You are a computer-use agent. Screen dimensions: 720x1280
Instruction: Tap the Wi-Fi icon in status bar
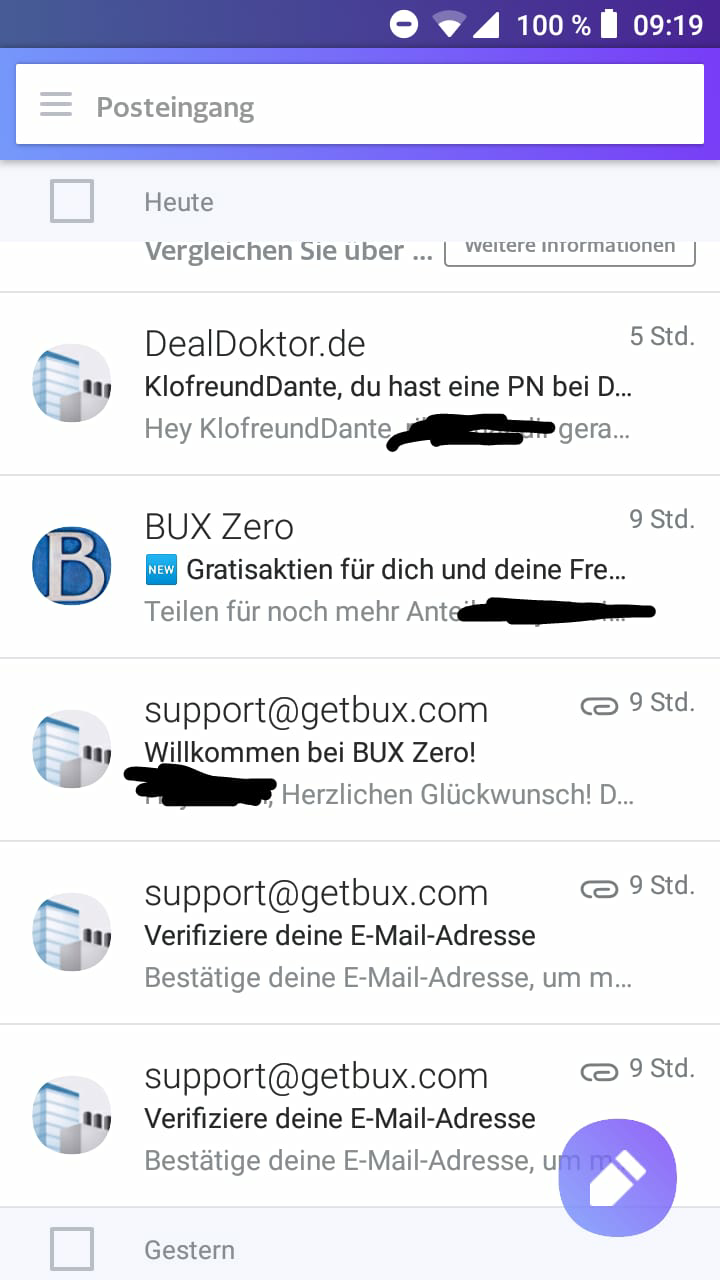[448, 24]
